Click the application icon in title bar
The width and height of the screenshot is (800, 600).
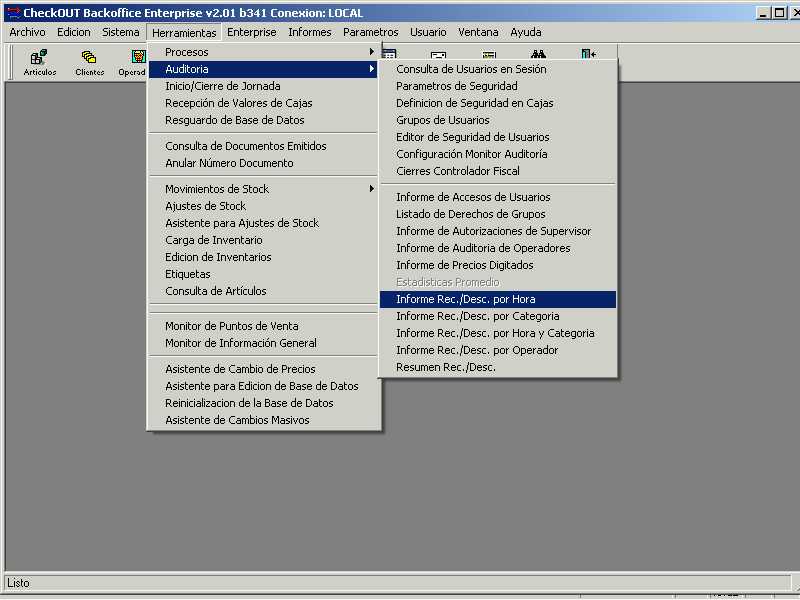[x=13, y=12]
